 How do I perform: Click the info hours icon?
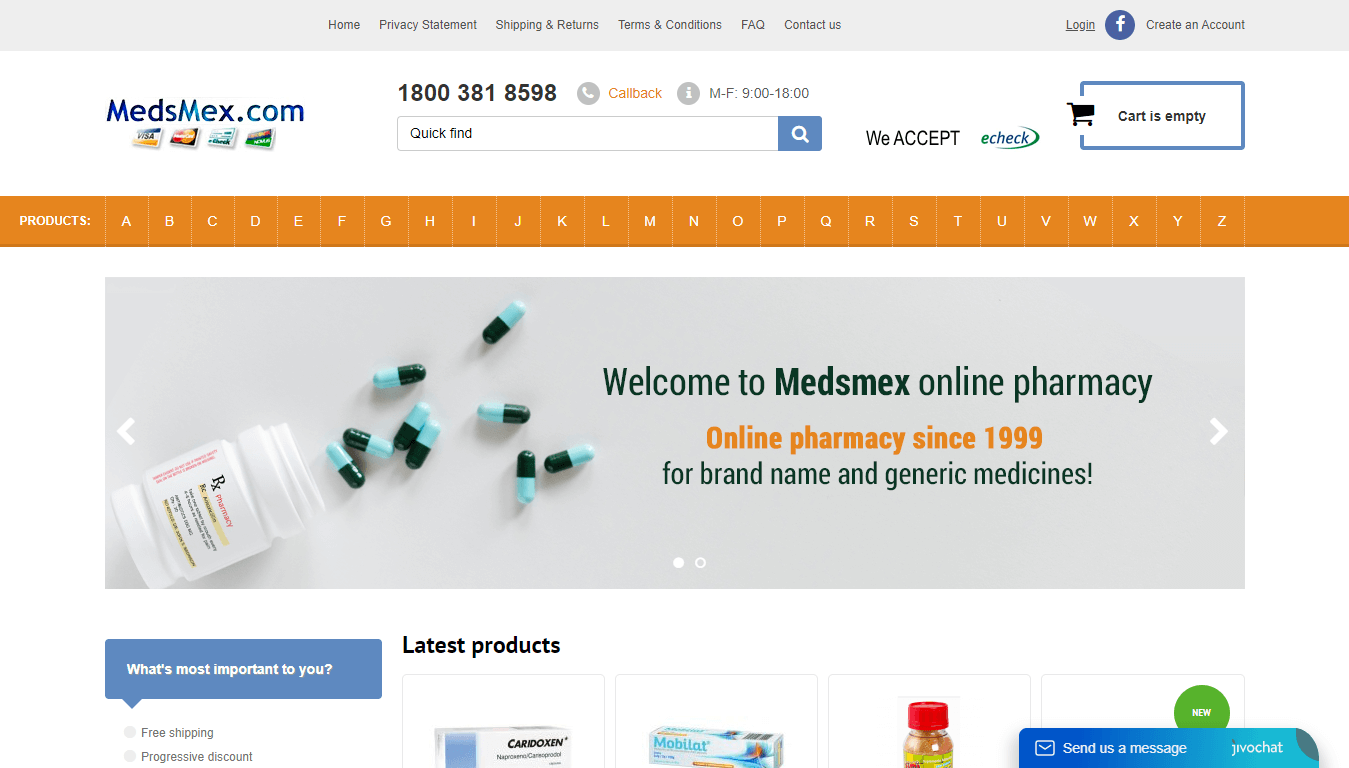pos(688,93)
